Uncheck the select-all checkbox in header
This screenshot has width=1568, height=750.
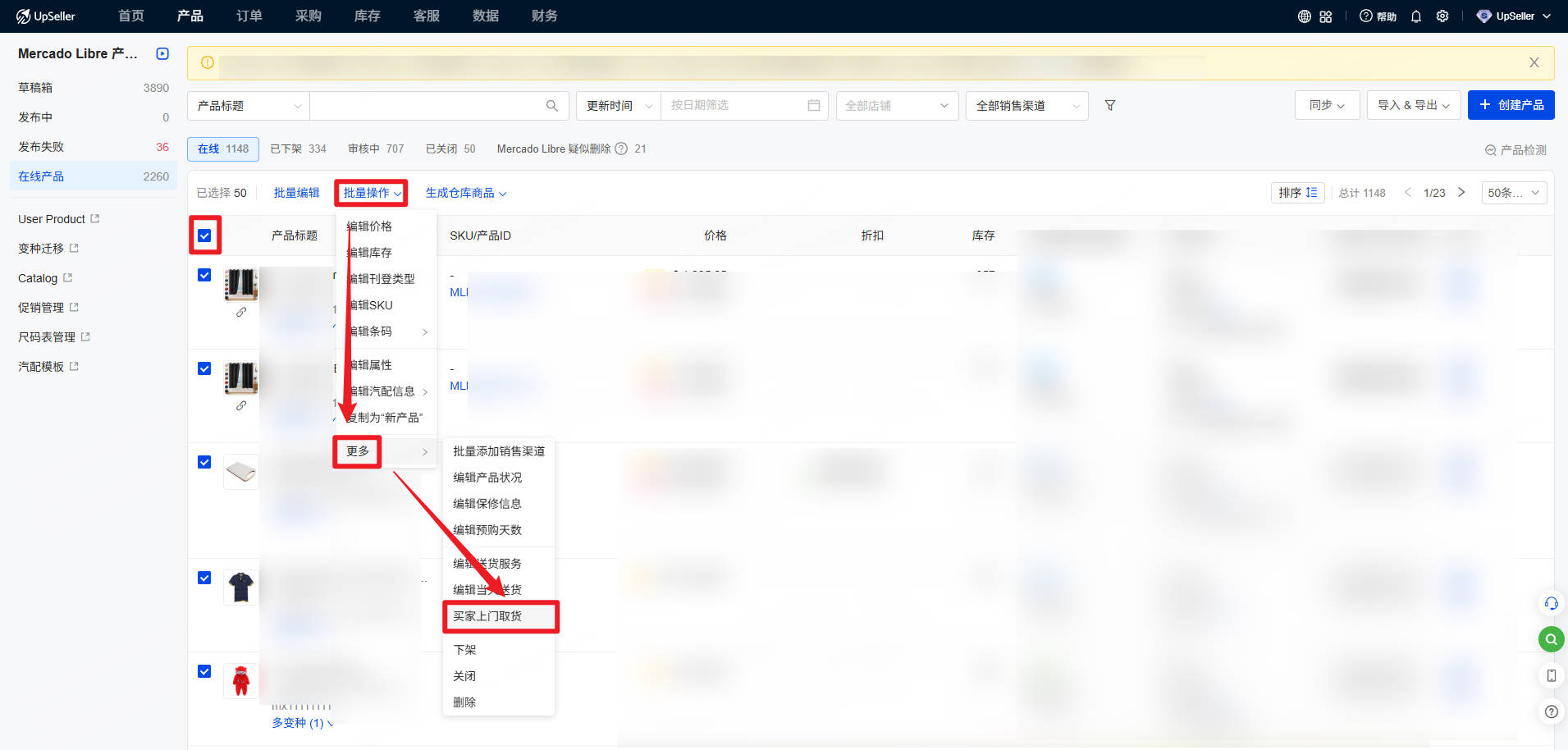point(204,236)
